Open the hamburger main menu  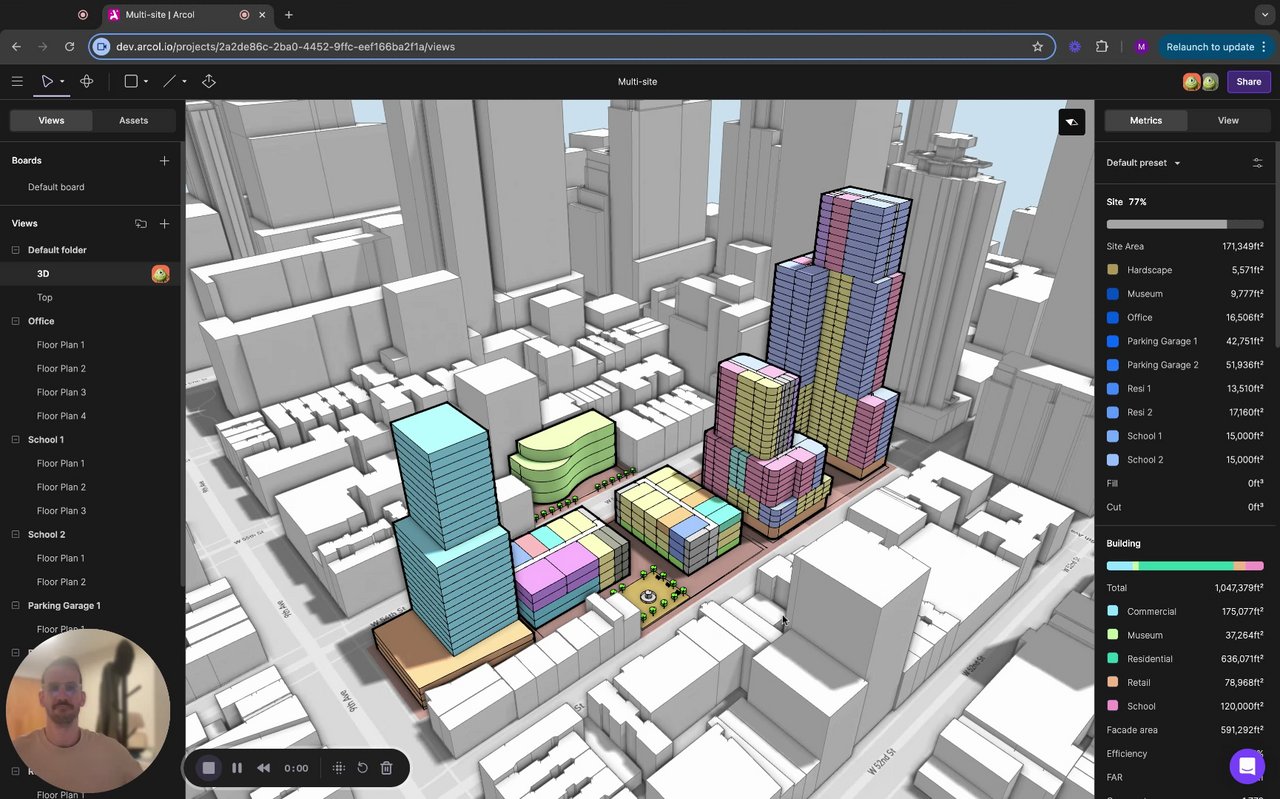click(x=17, y=82)
